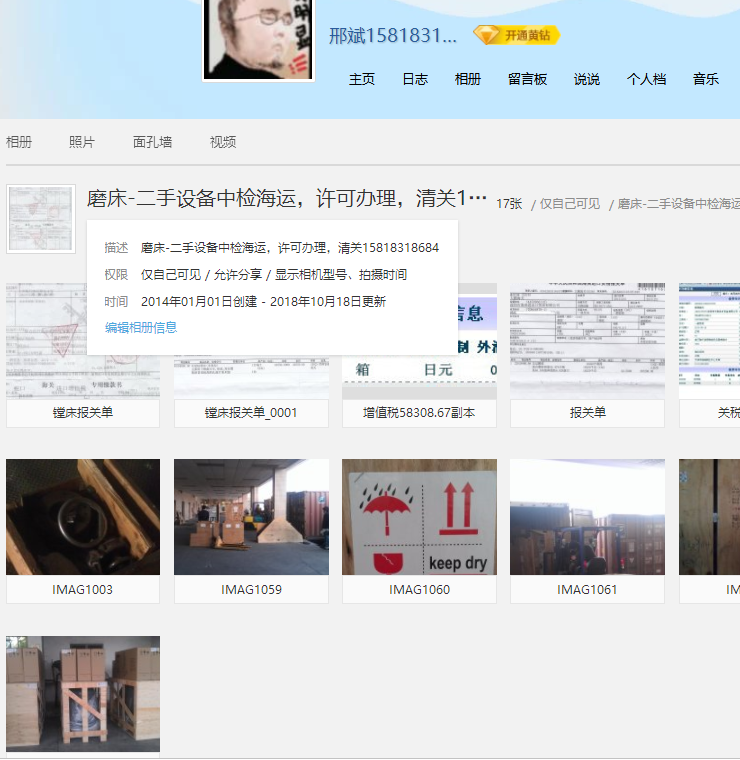The image size is (740, 760).
Task: Open the 报关单 photo thumbnail
Action: point(587,341)
